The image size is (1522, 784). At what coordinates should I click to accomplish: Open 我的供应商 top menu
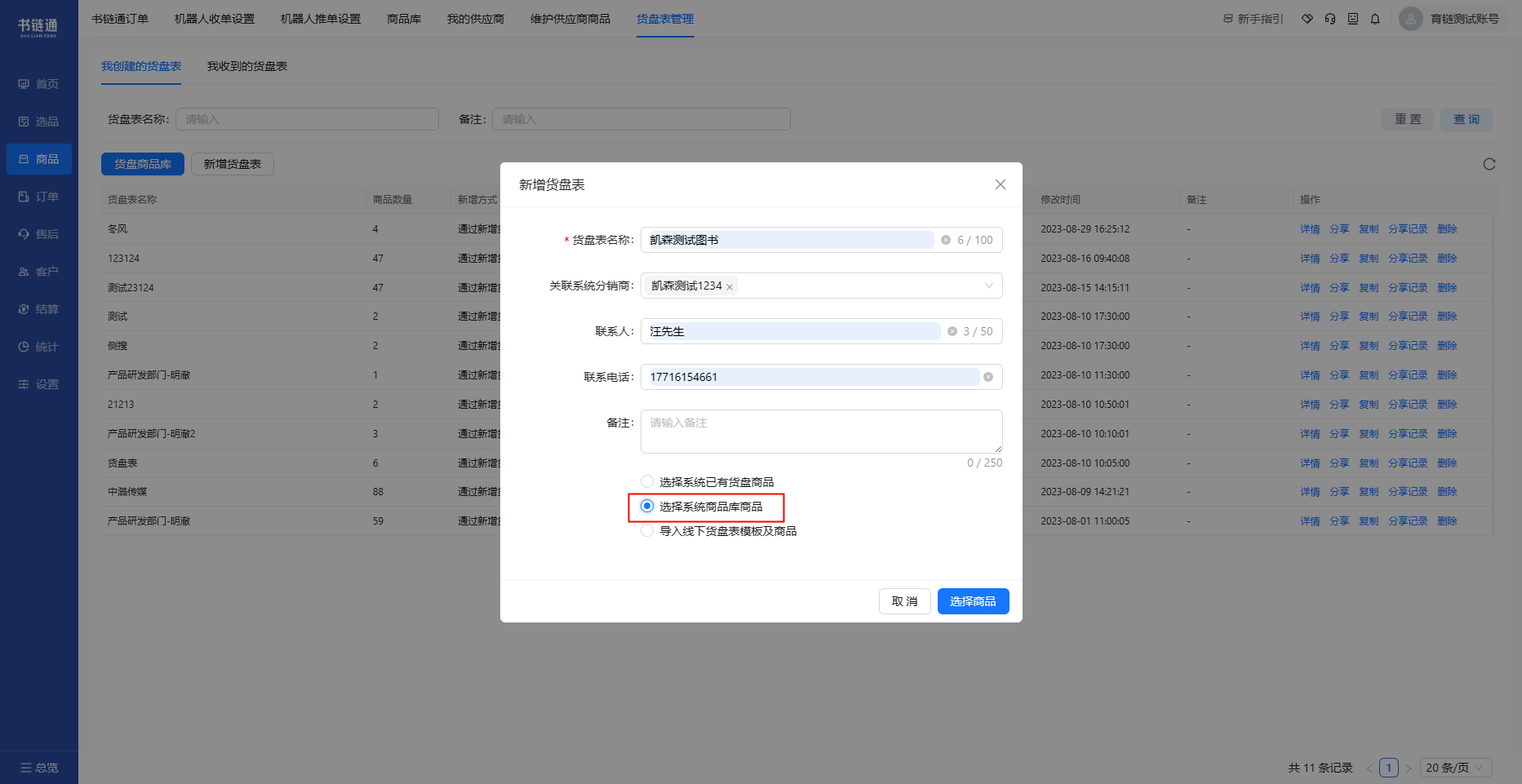tap(476, 19)
